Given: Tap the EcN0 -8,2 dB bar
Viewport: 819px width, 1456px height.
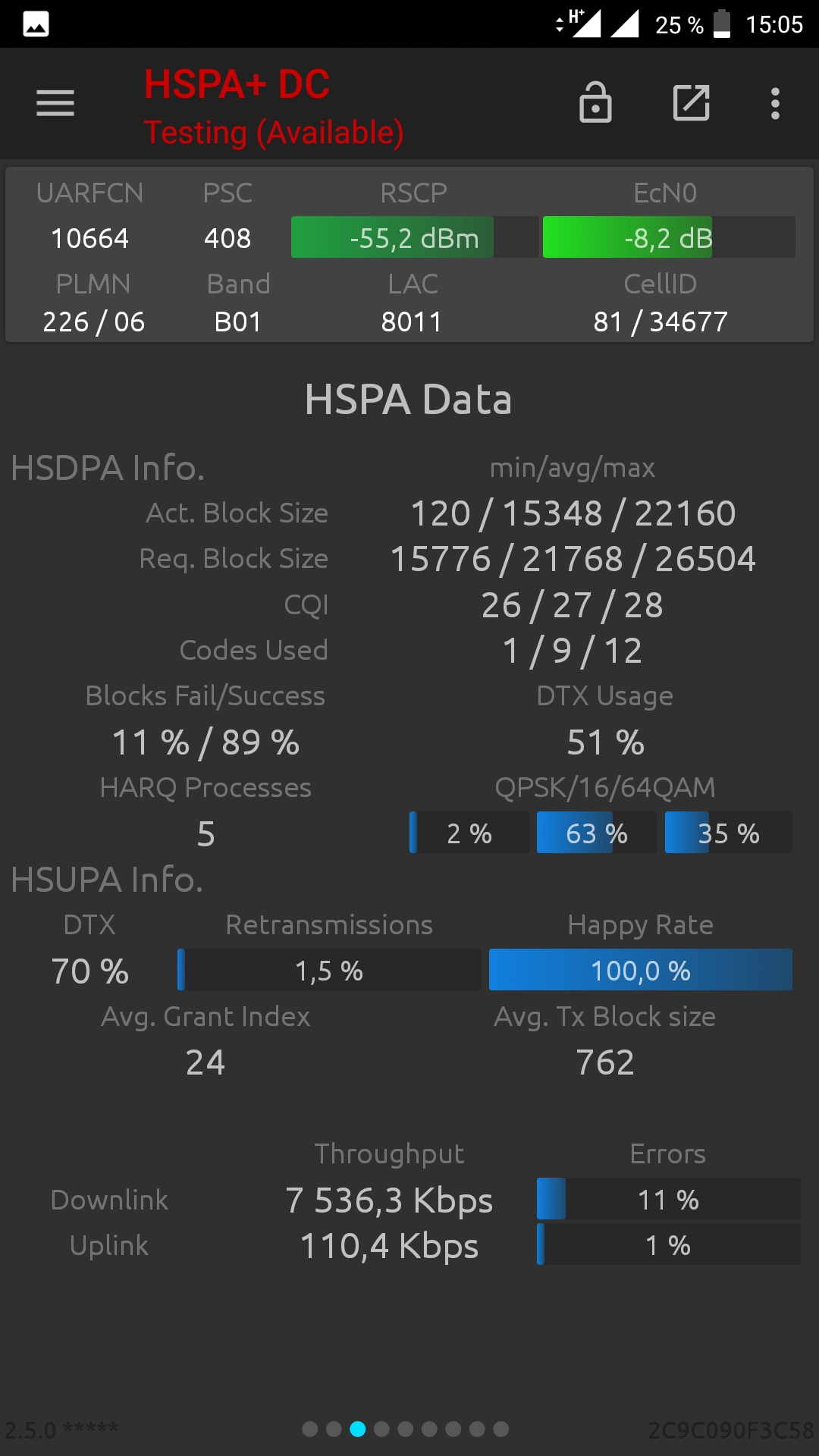Looking at the screenshot, I should click(x=669, y=237).
